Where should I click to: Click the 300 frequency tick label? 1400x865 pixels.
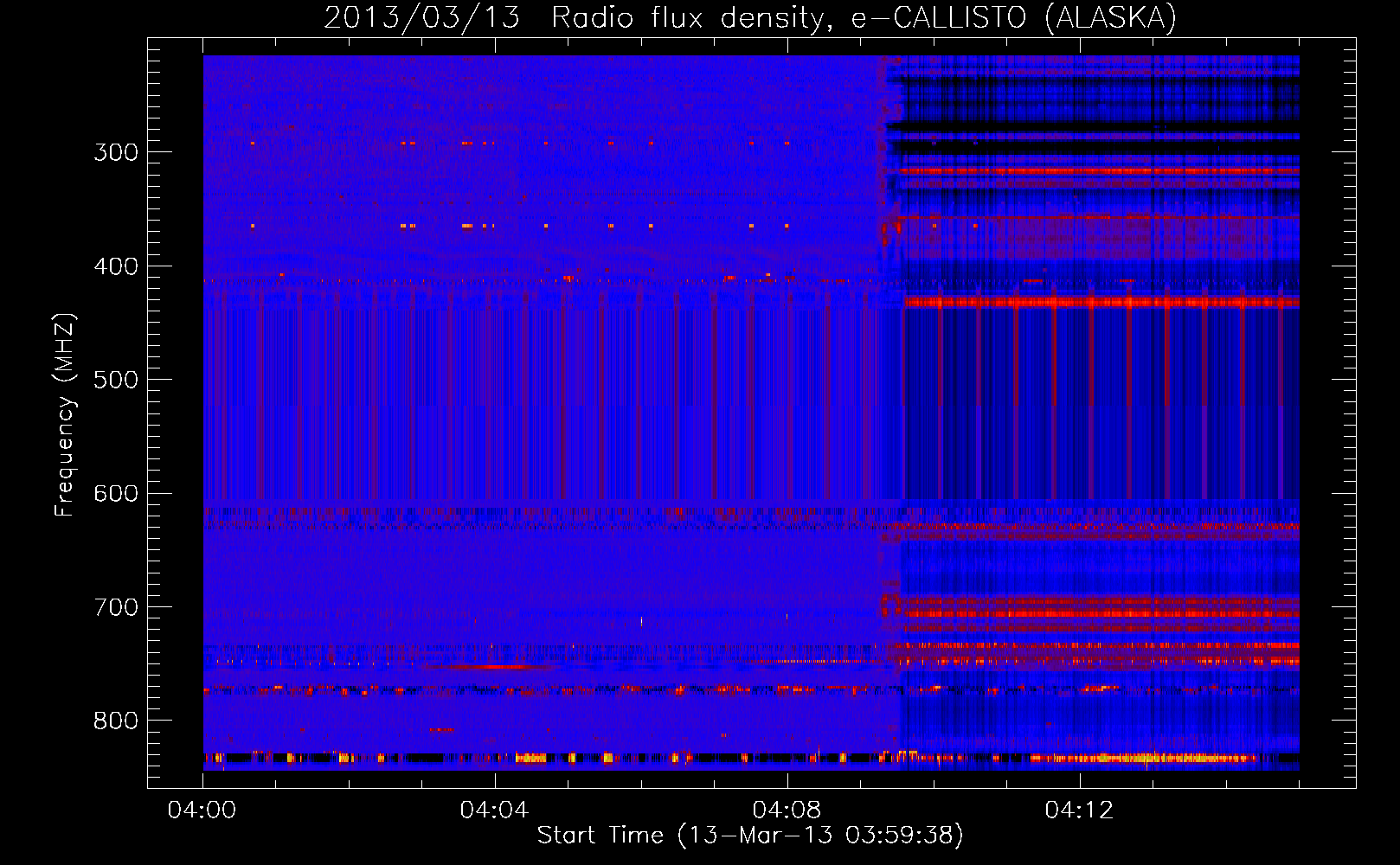pos(116,152)
